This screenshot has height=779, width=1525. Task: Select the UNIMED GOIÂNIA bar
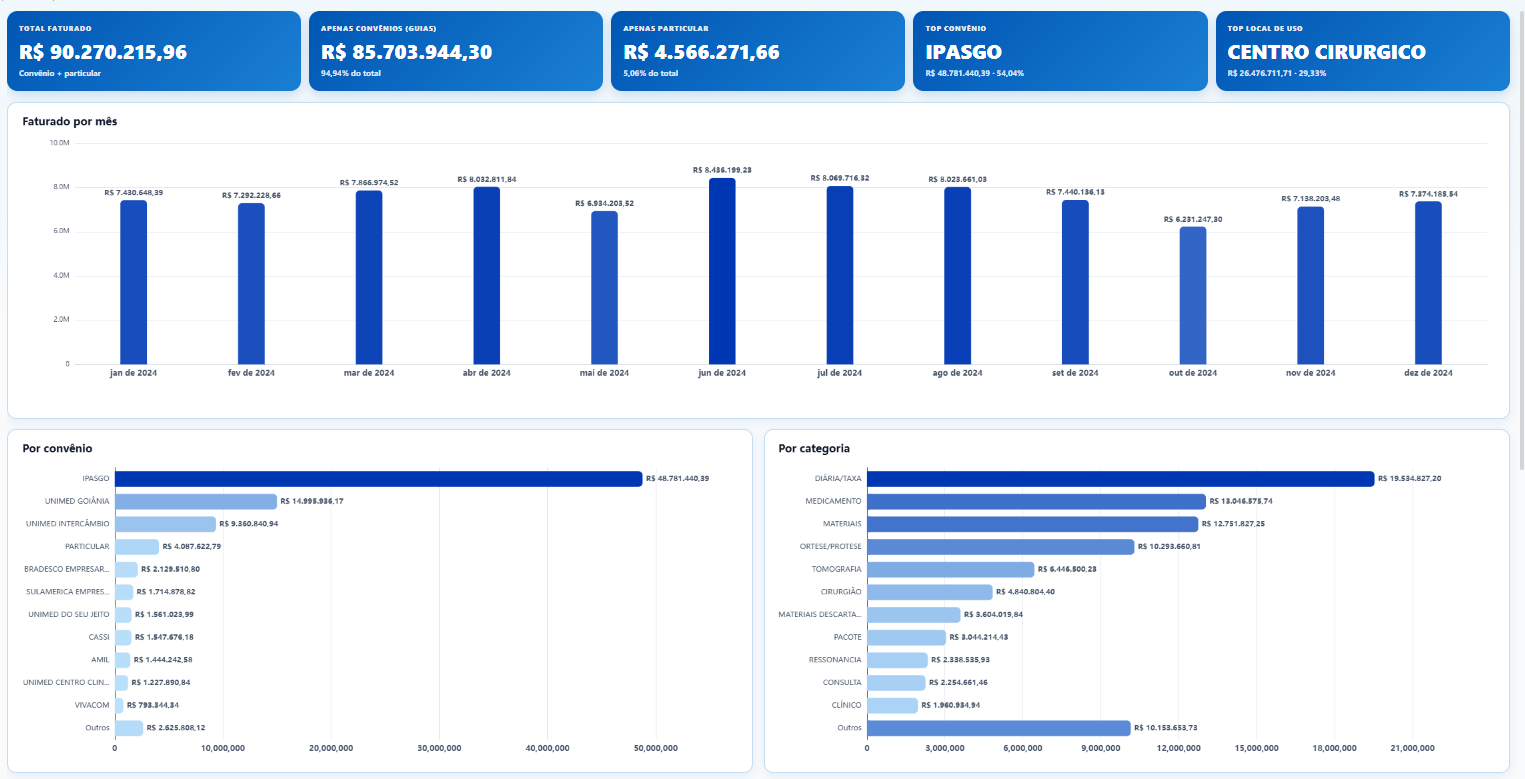click(x=196, y=501)
